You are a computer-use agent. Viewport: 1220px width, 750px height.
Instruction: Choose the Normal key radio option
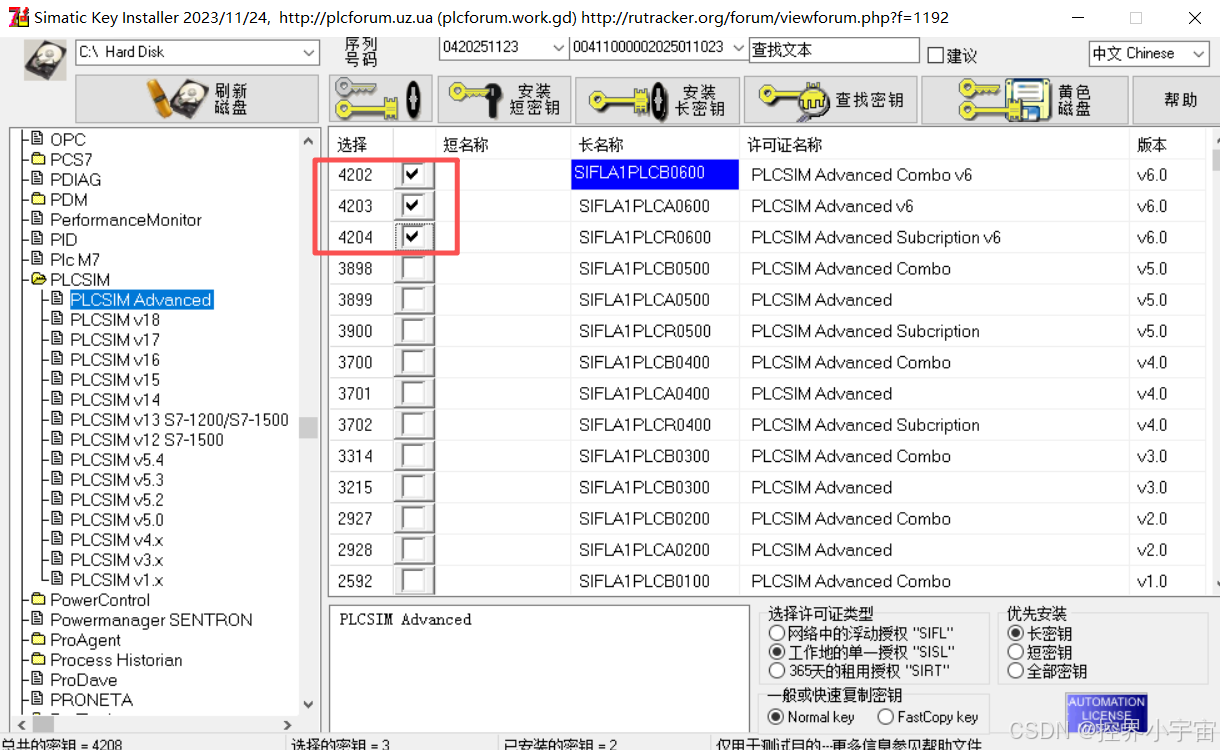(776, 717)
